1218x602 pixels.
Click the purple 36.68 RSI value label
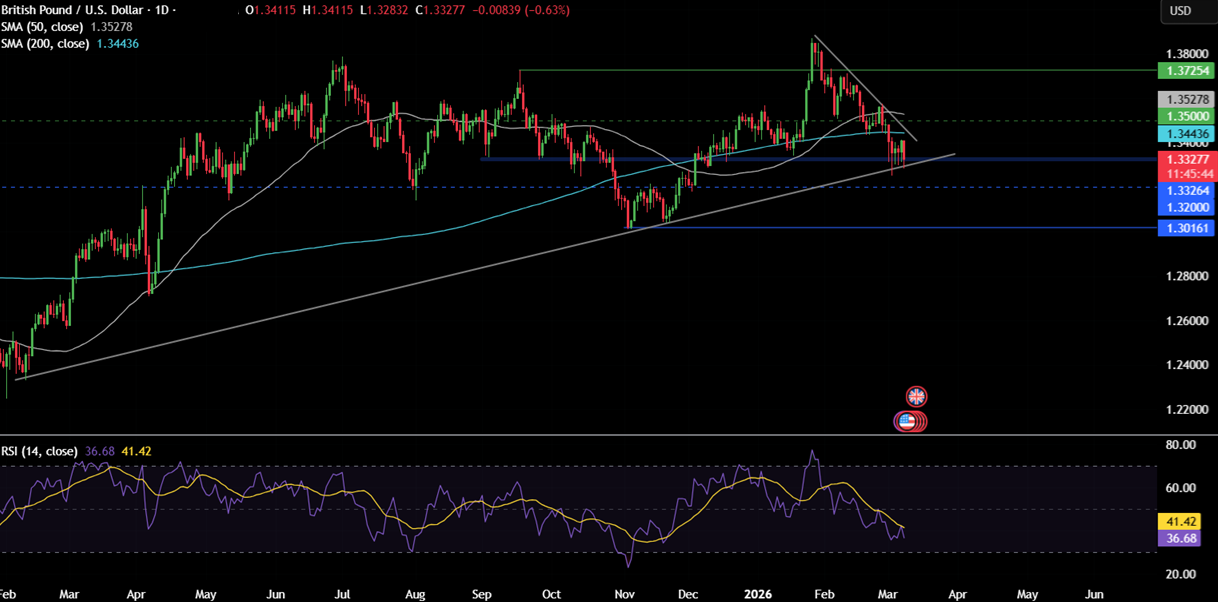click(1184, 538)
